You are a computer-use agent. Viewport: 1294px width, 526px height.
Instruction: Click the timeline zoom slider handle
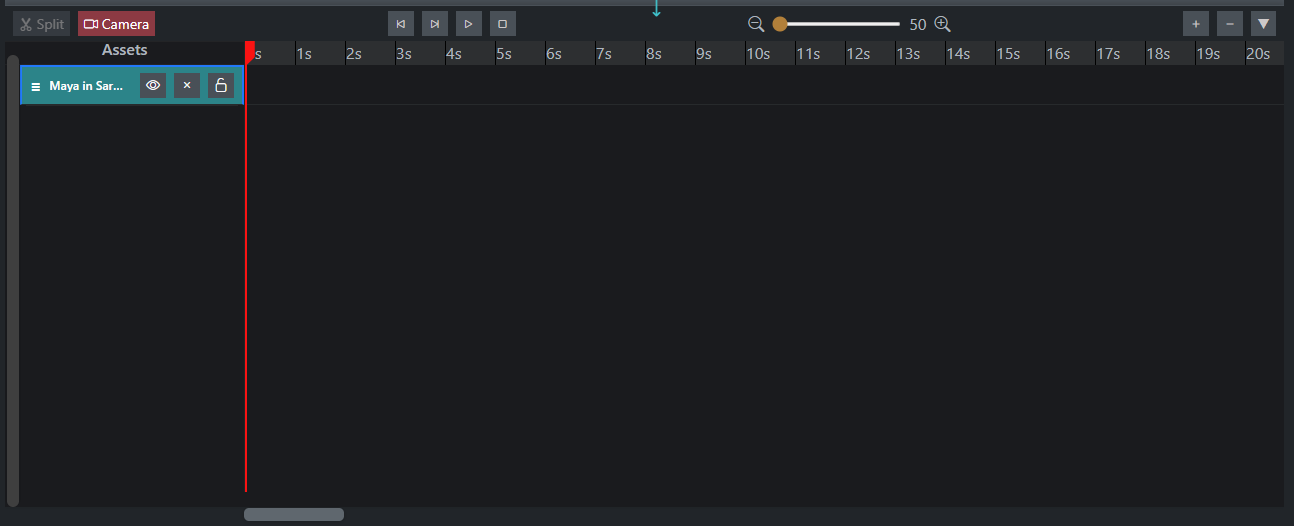[x=779, y=24]
